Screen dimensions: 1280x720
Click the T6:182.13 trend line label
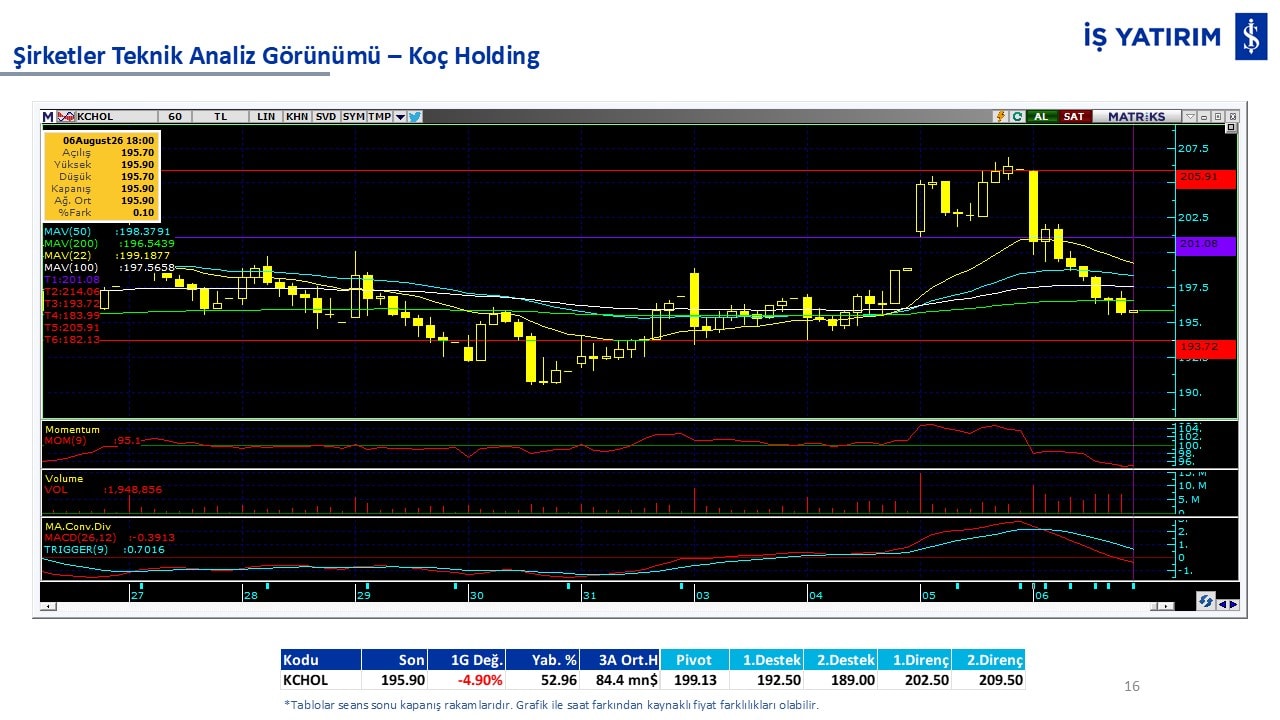(72, 339)
